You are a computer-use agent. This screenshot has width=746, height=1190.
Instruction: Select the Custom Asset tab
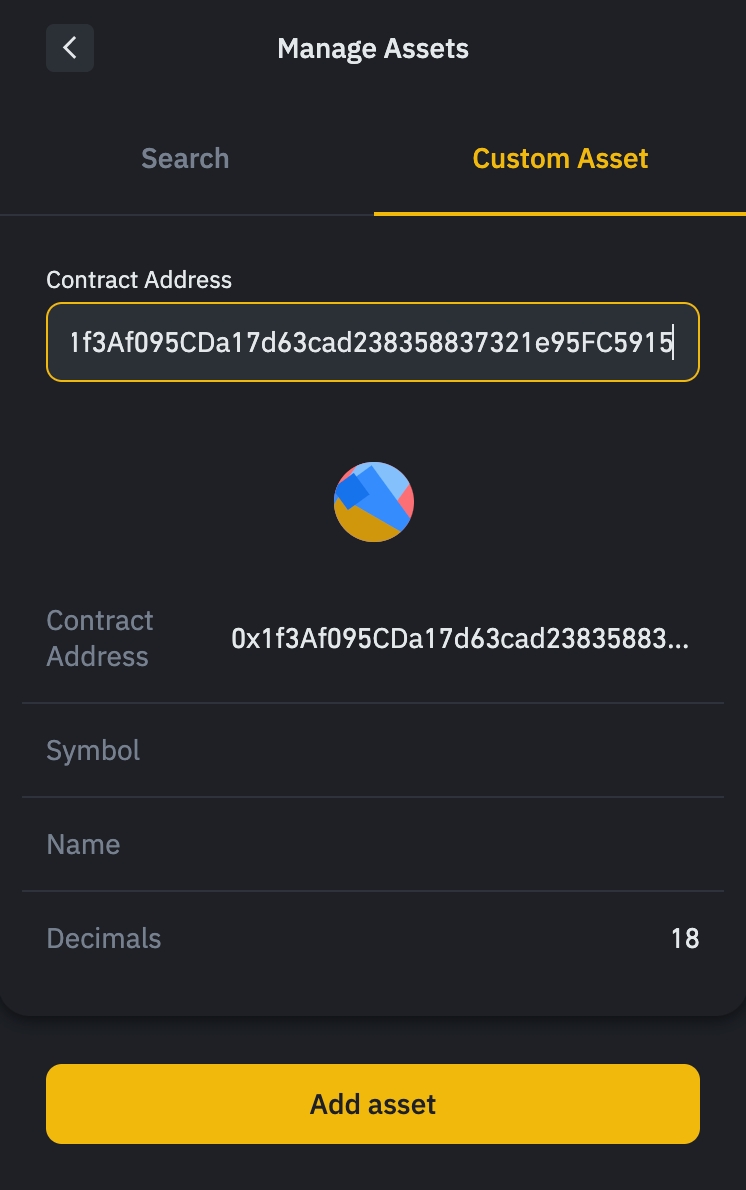(560, 158)
